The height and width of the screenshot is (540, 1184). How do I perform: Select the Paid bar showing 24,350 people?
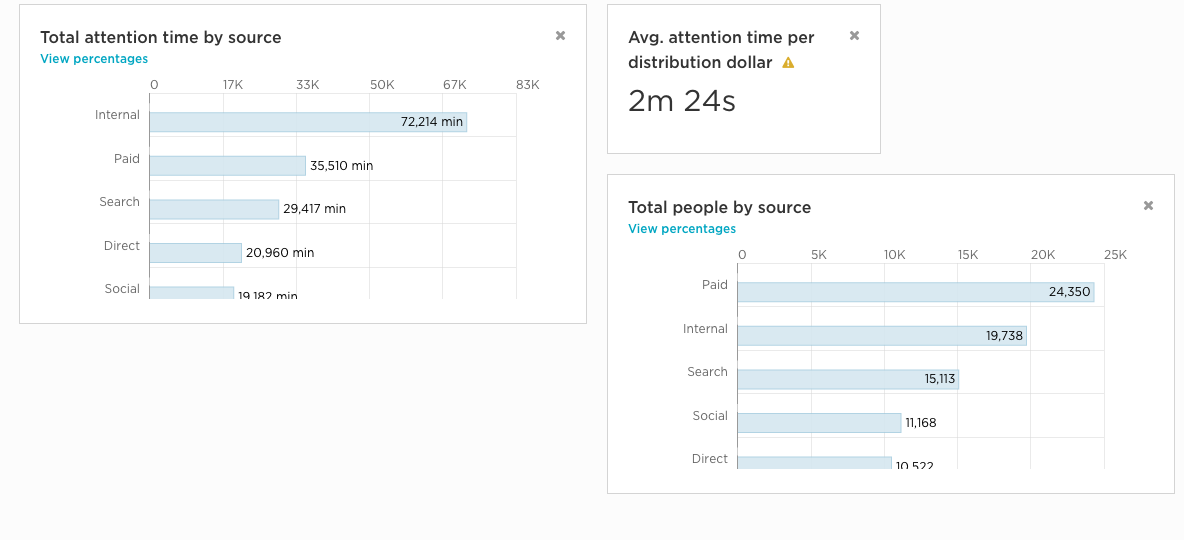[916, 292]
